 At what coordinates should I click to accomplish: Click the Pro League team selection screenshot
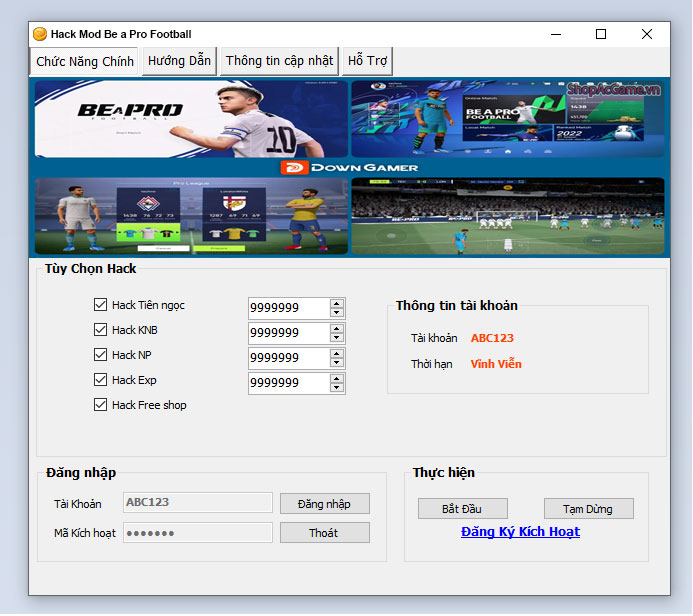click(191, 216)
